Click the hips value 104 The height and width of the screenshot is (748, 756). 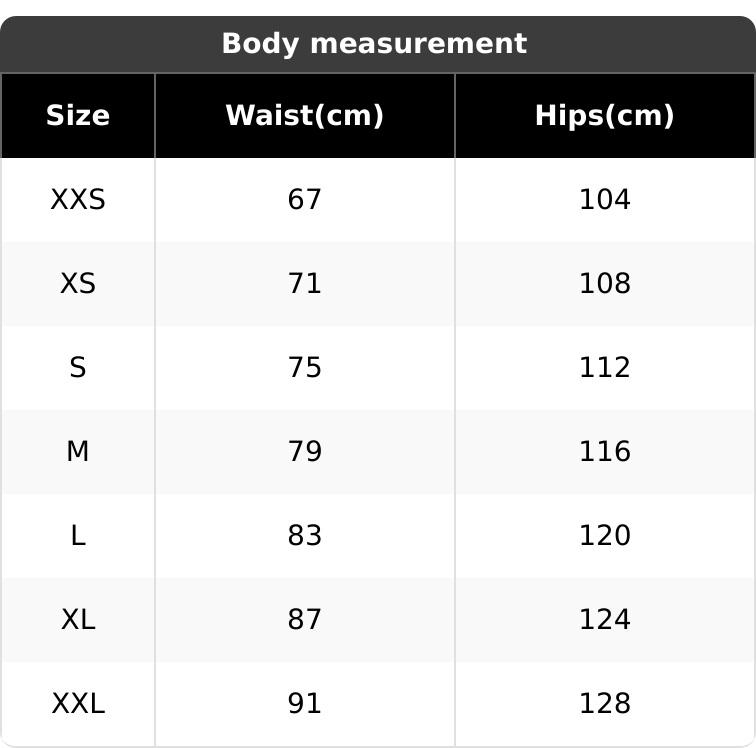604,200
